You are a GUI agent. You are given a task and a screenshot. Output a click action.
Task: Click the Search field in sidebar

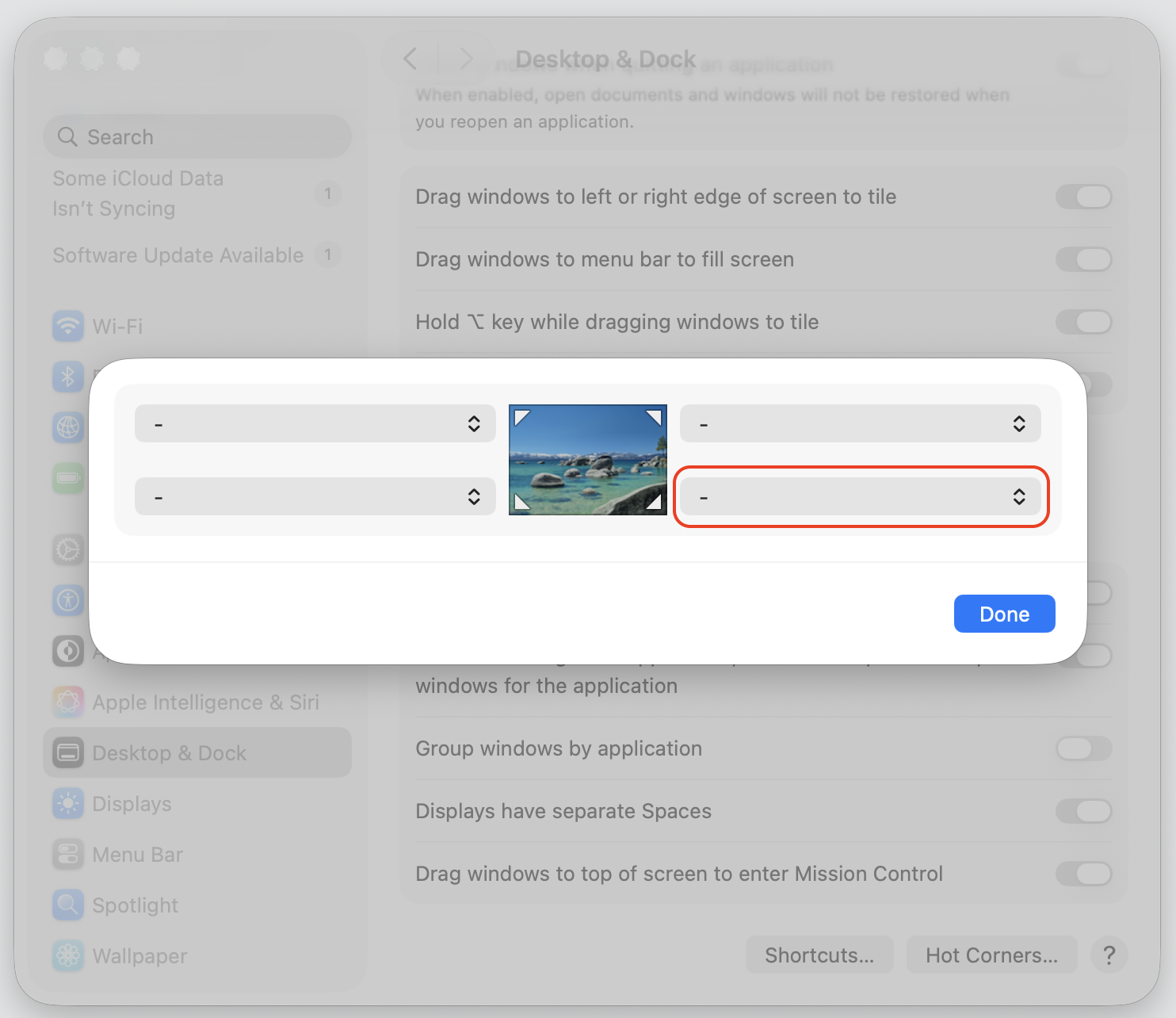coord(197,136)
